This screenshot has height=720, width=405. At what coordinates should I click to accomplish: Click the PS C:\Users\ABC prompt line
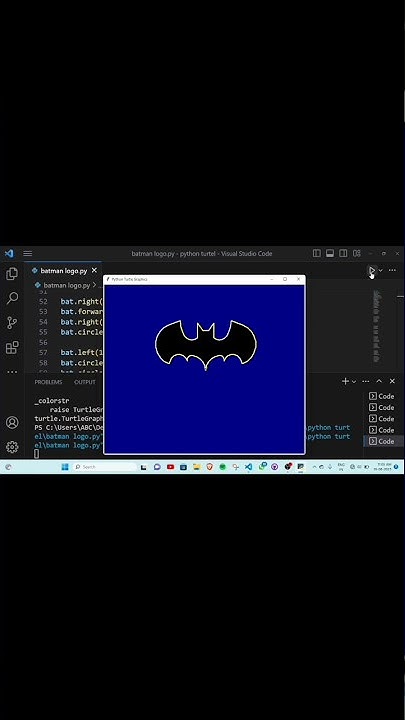69,428
